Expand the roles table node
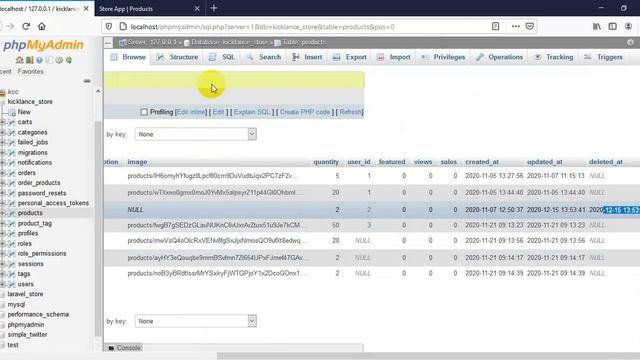 pyautogui.click(x=3, y=243)
